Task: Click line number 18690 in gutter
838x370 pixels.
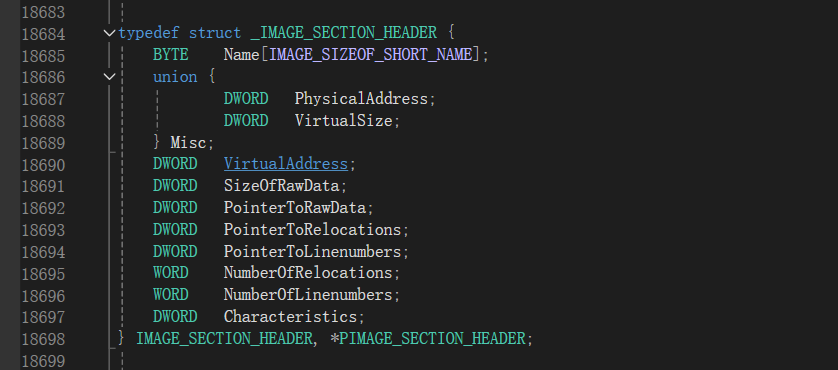Action: [43, 165]
